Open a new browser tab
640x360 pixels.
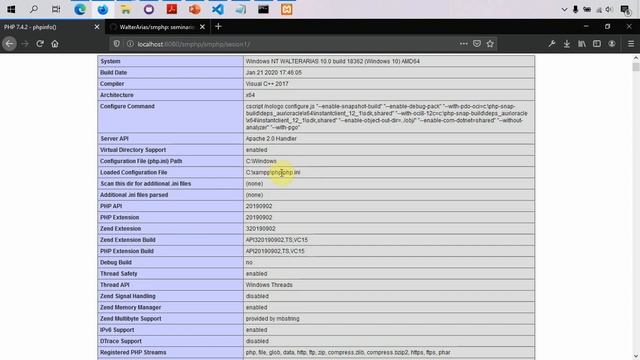tap(218, 27)
